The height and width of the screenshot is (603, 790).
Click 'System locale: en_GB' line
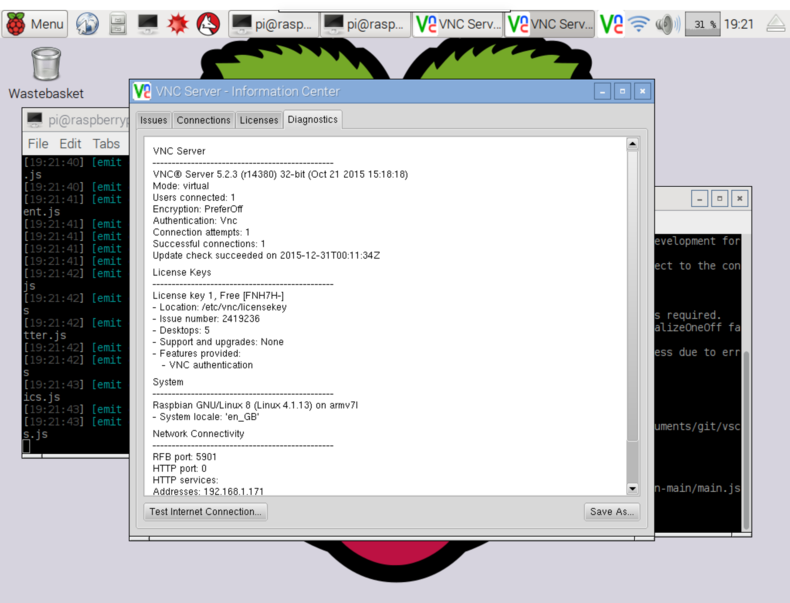tap(206, 417)
